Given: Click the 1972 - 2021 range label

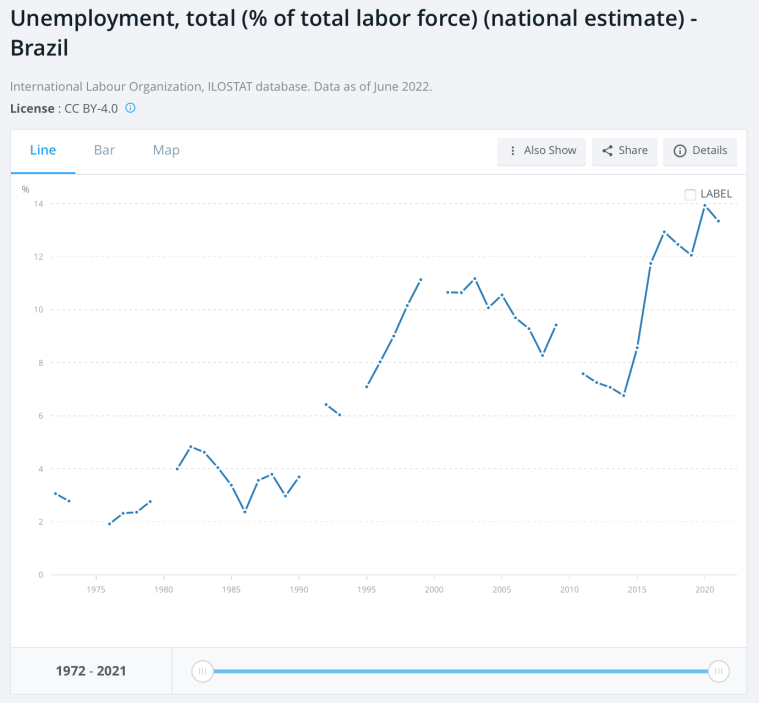Looking at the screenshot, I should click(91, 671).
